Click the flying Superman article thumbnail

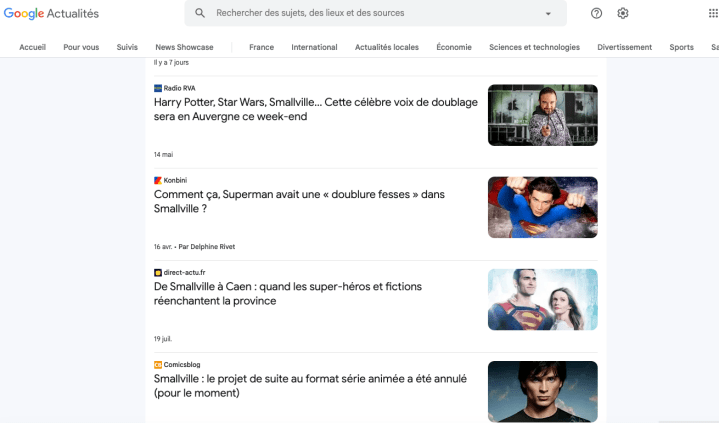(542, 207)
